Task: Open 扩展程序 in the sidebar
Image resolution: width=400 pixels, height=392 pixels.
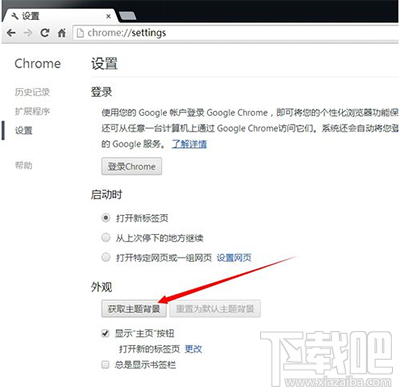Action: pyautogui.click(x=32, y=111)
